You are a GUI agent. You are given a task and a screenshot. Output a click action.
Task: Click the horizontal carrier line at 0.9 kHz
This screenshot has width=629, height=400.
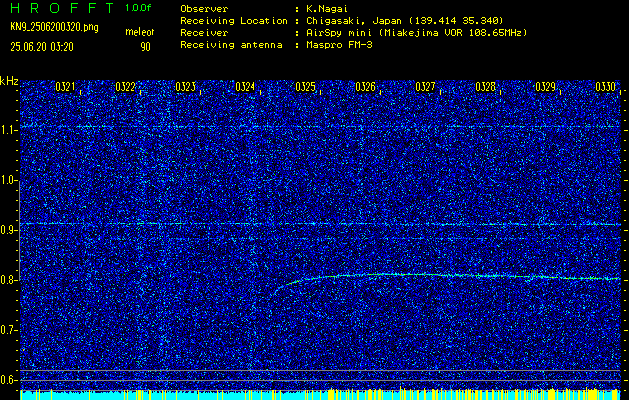(x=320, y=223)
